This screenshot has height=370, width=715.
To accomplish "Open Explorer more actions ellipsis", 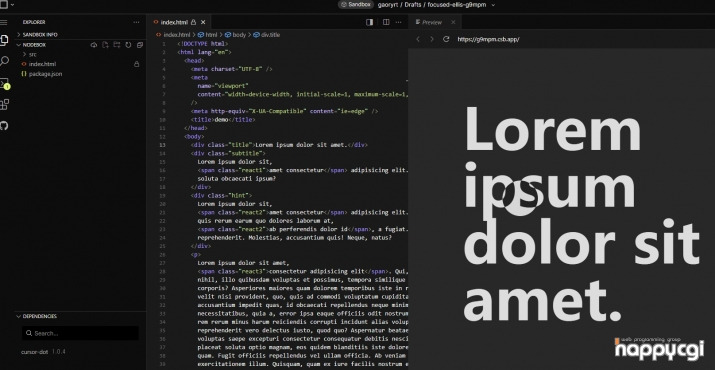I will click(136, 22).
